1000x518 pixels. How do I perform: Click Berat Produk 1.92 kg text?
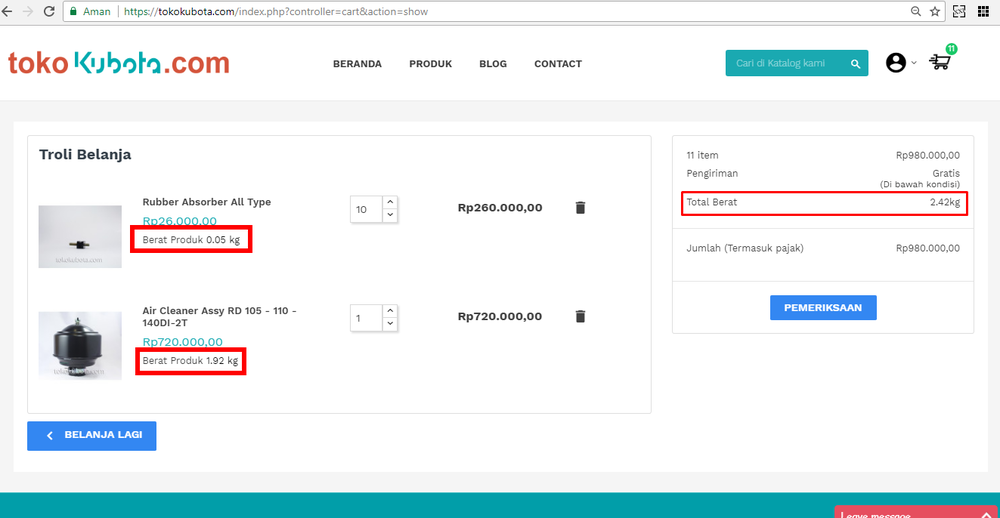(189, 360)
